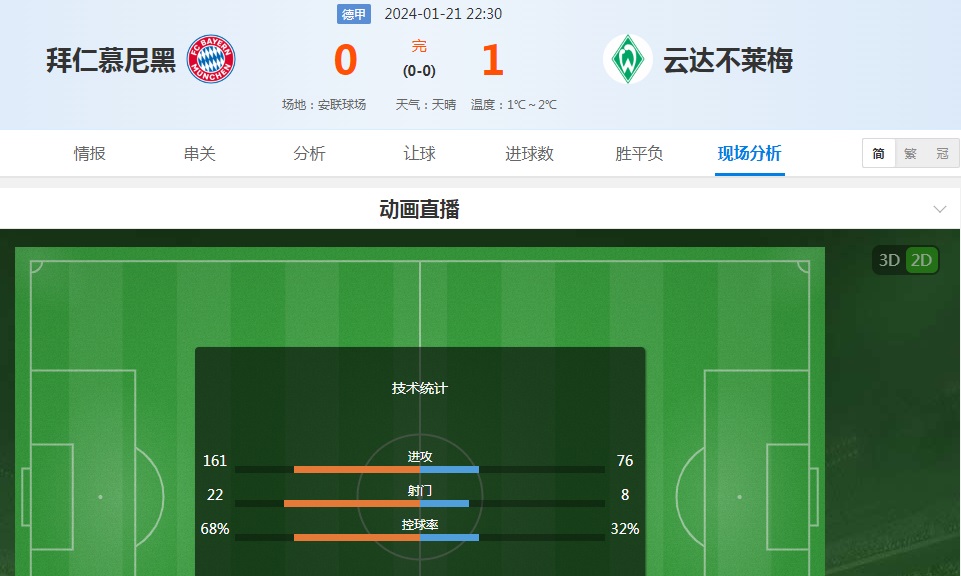This screenshot has height=576, width=961.
Task: Click the Werder Bremen team logo
Action: point(628,60)
